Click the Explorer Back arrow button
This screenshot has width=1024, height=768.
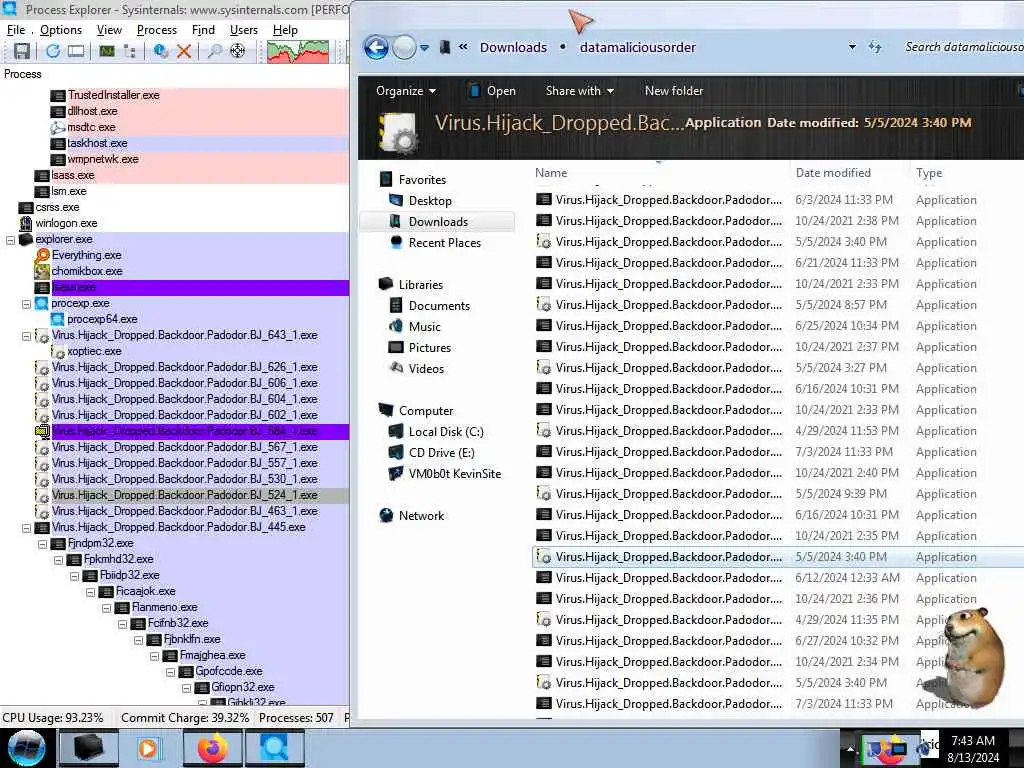coord(376,47)
